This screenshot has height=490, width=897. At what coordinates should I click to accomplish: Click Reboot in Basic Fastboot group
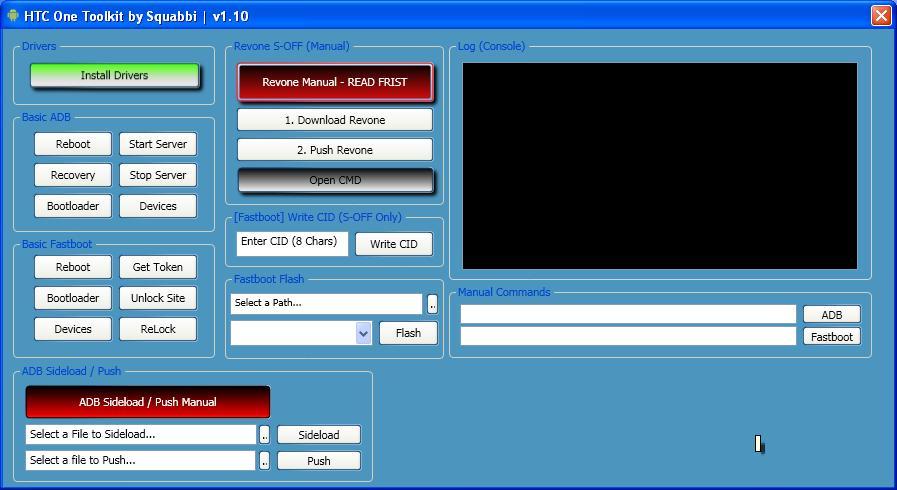pos(73,267)
